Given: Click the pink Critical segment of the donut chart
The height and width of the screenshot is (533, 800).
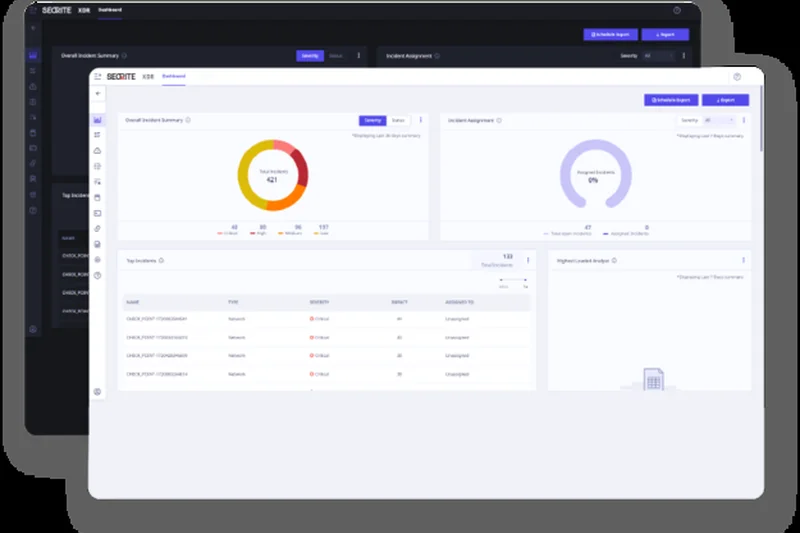Looking at the screenshot, I should pos(285,146).
